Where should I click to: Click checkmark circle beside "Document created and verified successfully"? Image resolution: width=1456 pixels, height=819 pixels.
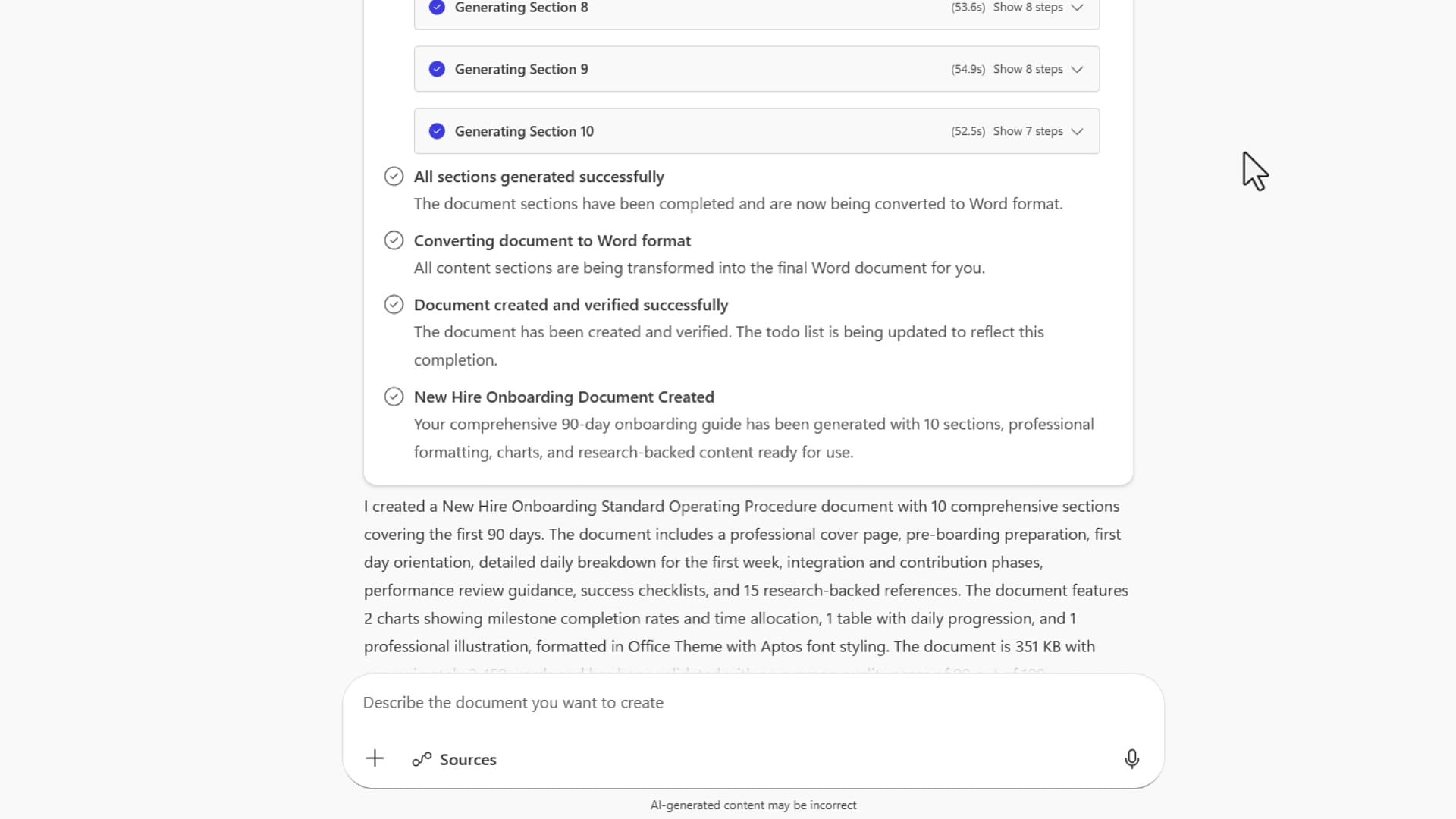click(394, 304)
